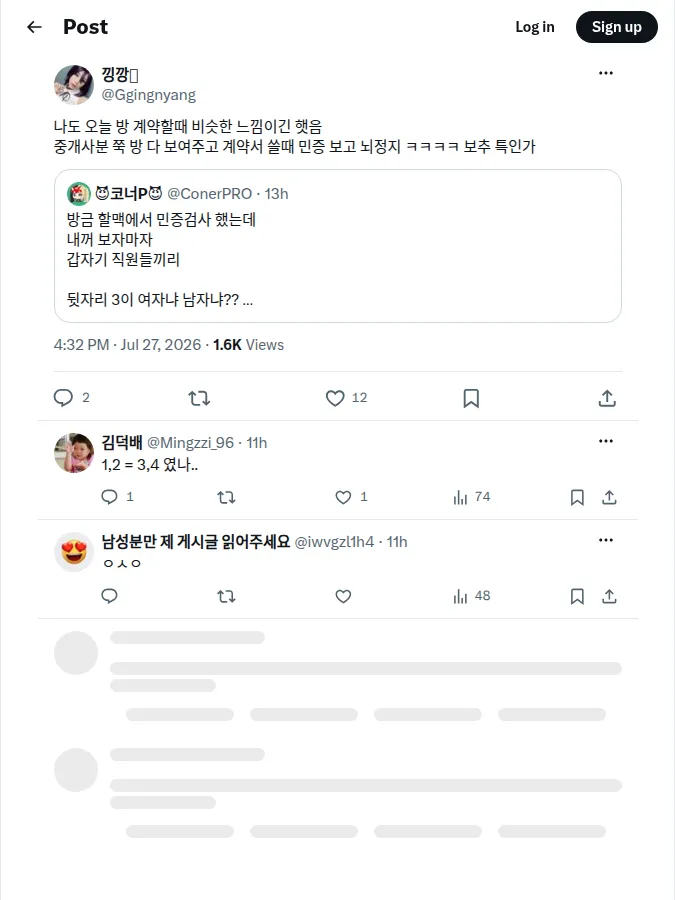675x900 pixels.
Task: Repost the main post by @Ggingnyang
Action: (x=199, y=398)
